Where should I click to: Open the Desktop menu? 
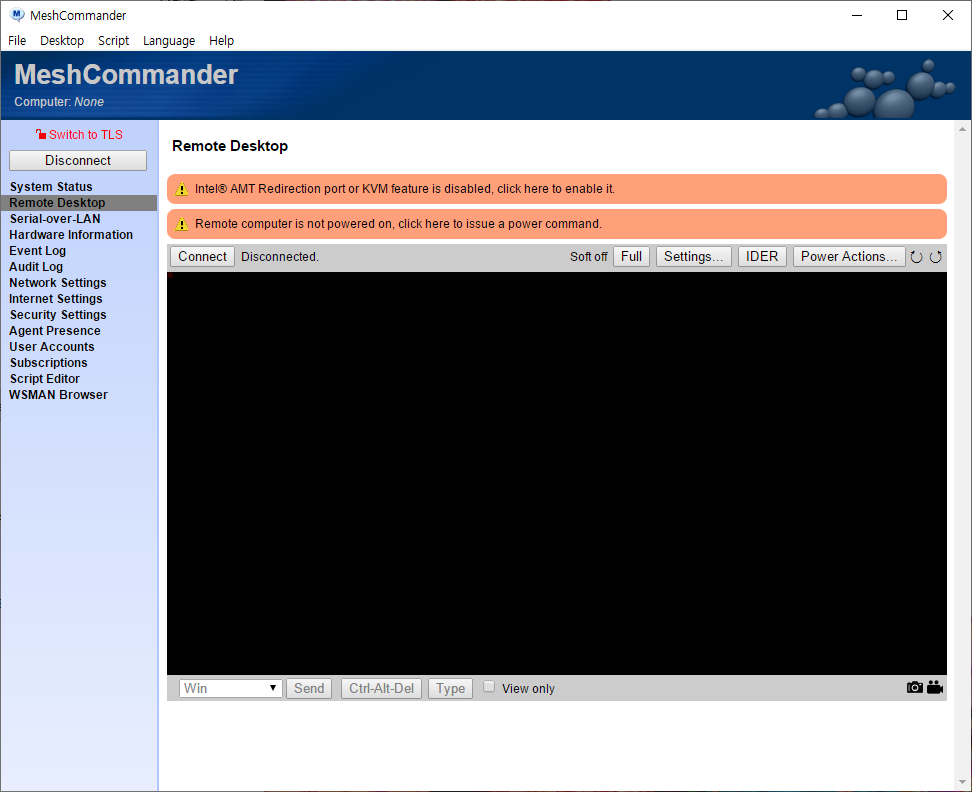point(62,40)
